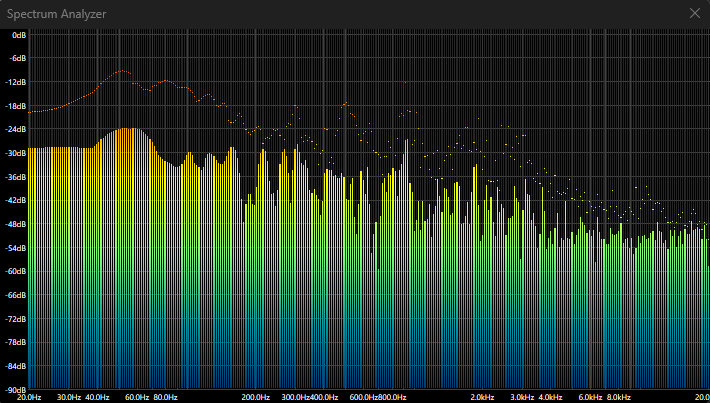The image size is (710, 403).
Task: Click the 20.0Hz label at the axis start
Action: pyautogui.click(x=30, y=397)
